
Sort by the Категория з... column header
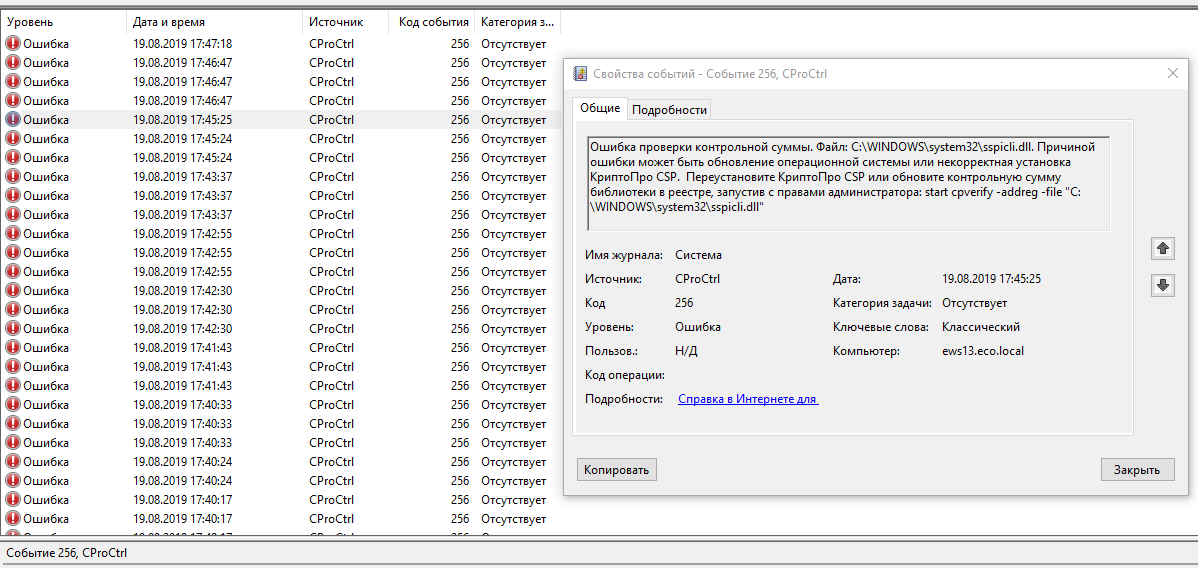click(517, 22)
